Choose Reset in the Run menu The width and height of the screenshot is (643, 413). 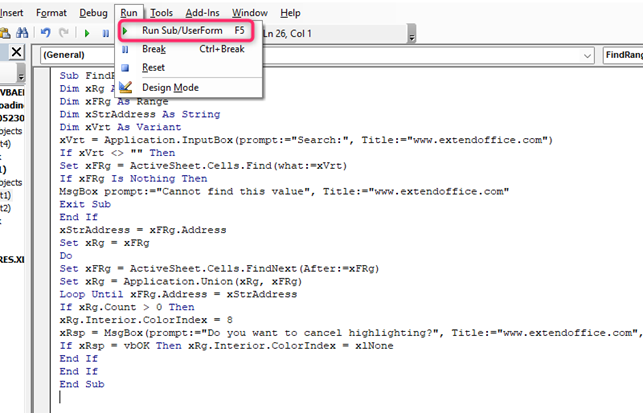153,67
